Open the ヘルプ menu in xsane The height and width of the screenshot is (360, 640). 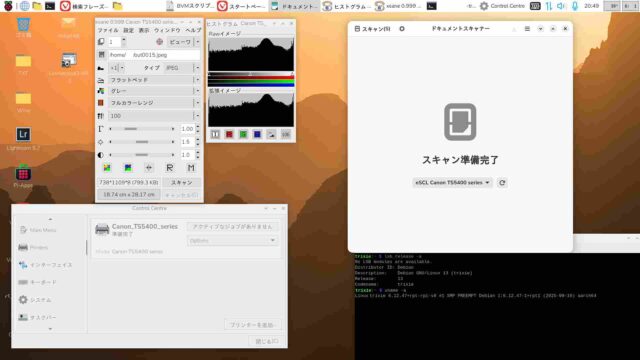(193, 30)
